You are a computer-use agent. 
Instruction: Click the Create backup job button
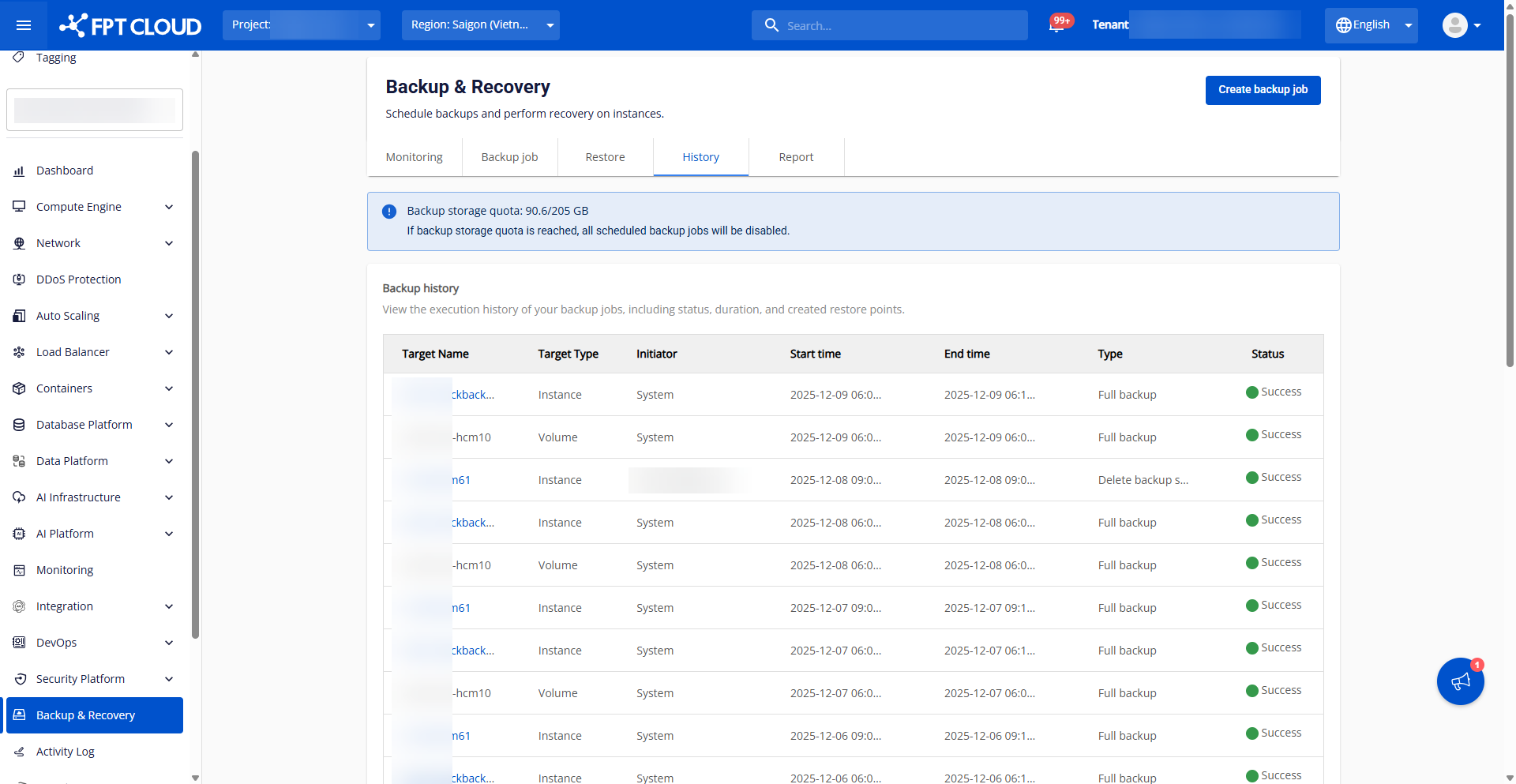tap(1262, 89)
